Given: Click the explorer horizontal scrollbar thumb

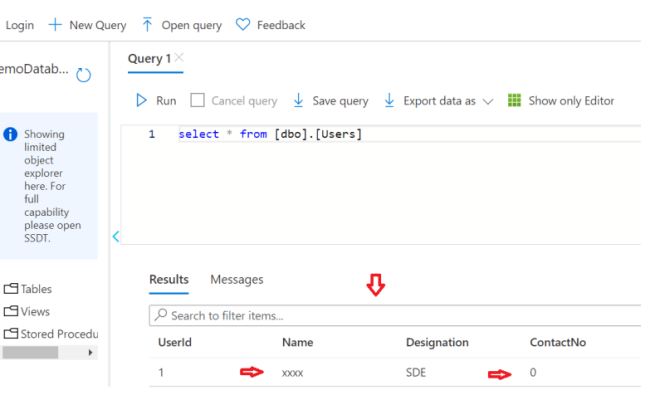Looking at the screenshot, I should click(x=30, y=352).
